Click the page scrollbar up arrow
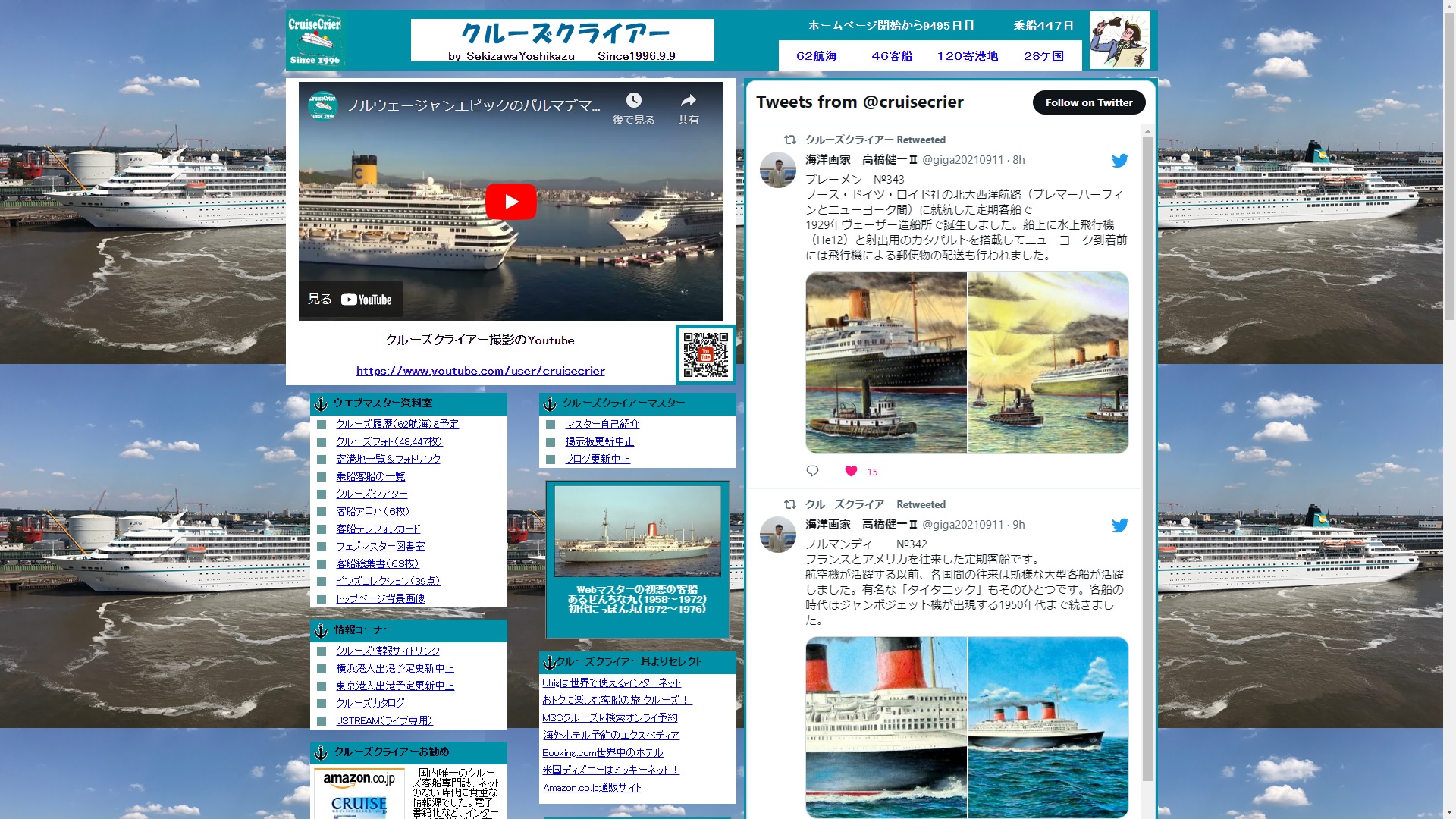This screenshot has height=819, width=1456. [1449, 6]
